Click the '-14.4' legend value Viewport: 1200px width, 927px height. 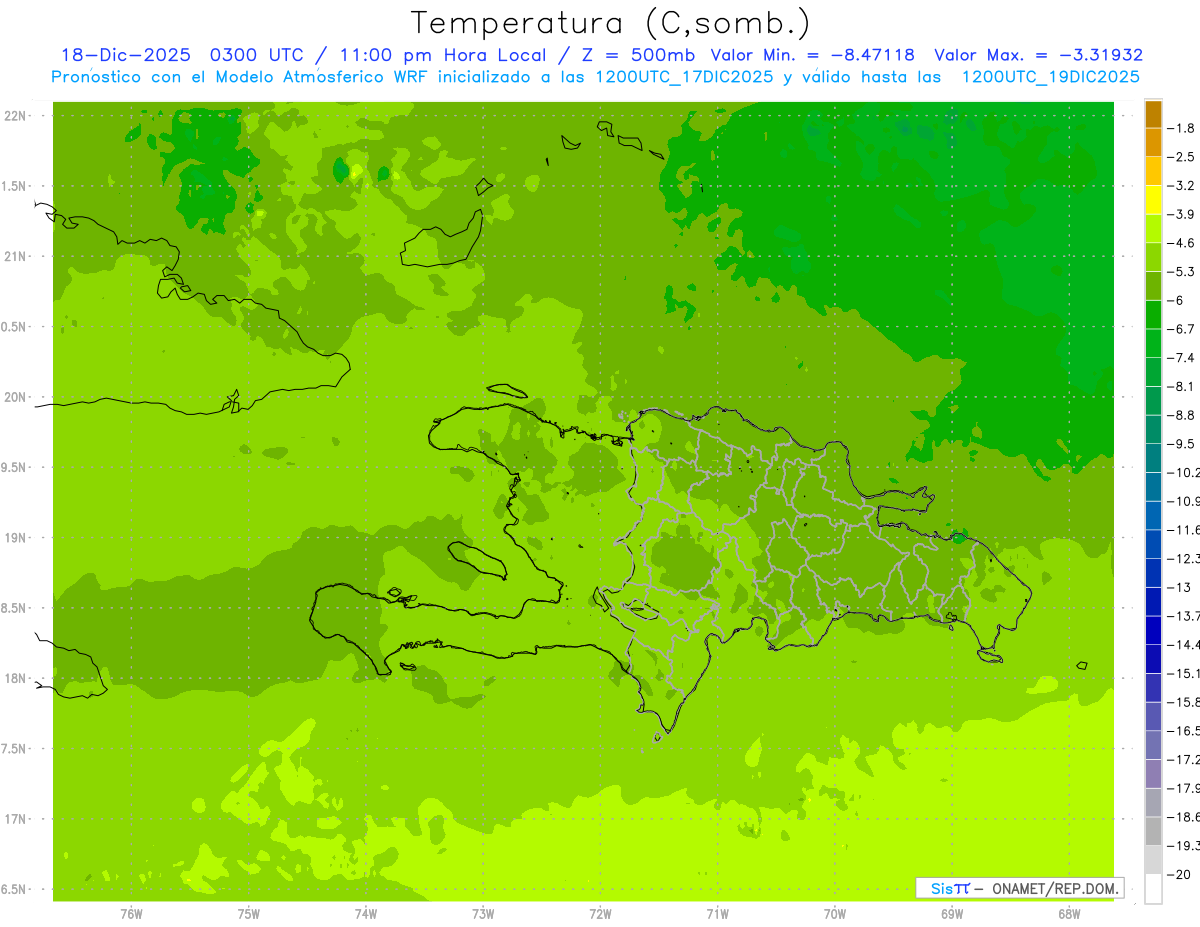[x=1185, y=644]
